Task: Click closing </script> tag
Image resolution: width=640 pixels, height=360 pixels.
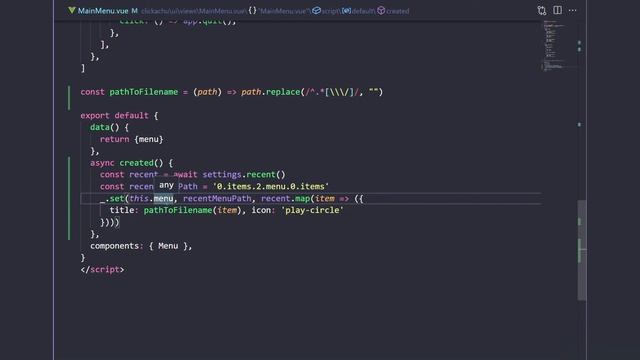Action: 102,270
